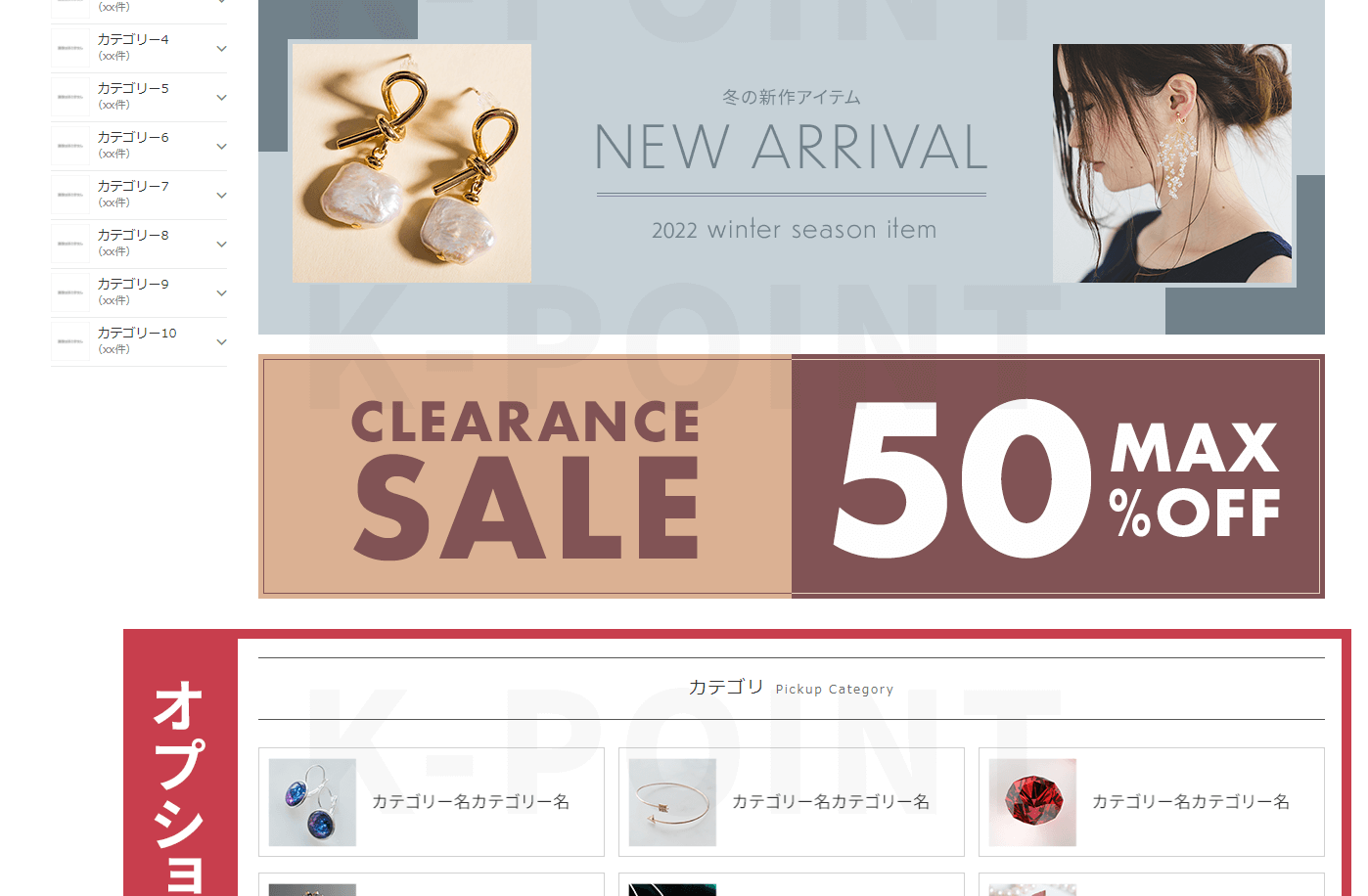Screen dimensions: 1368x896
Task: Expand the カテゴリー10 chevron
Action: [221, 342]
